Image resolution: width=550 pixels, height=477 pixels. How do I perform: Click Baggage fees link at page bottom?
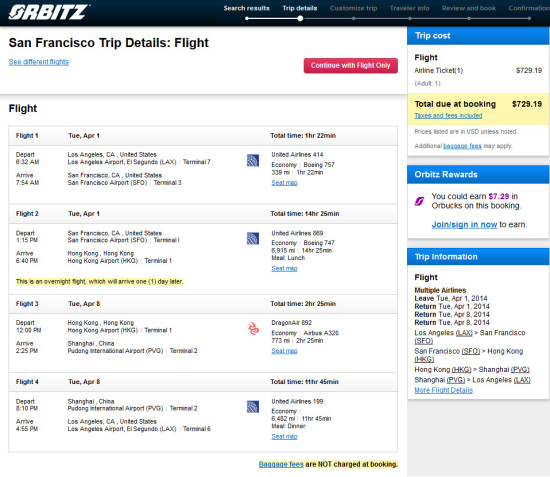point(281,464)
